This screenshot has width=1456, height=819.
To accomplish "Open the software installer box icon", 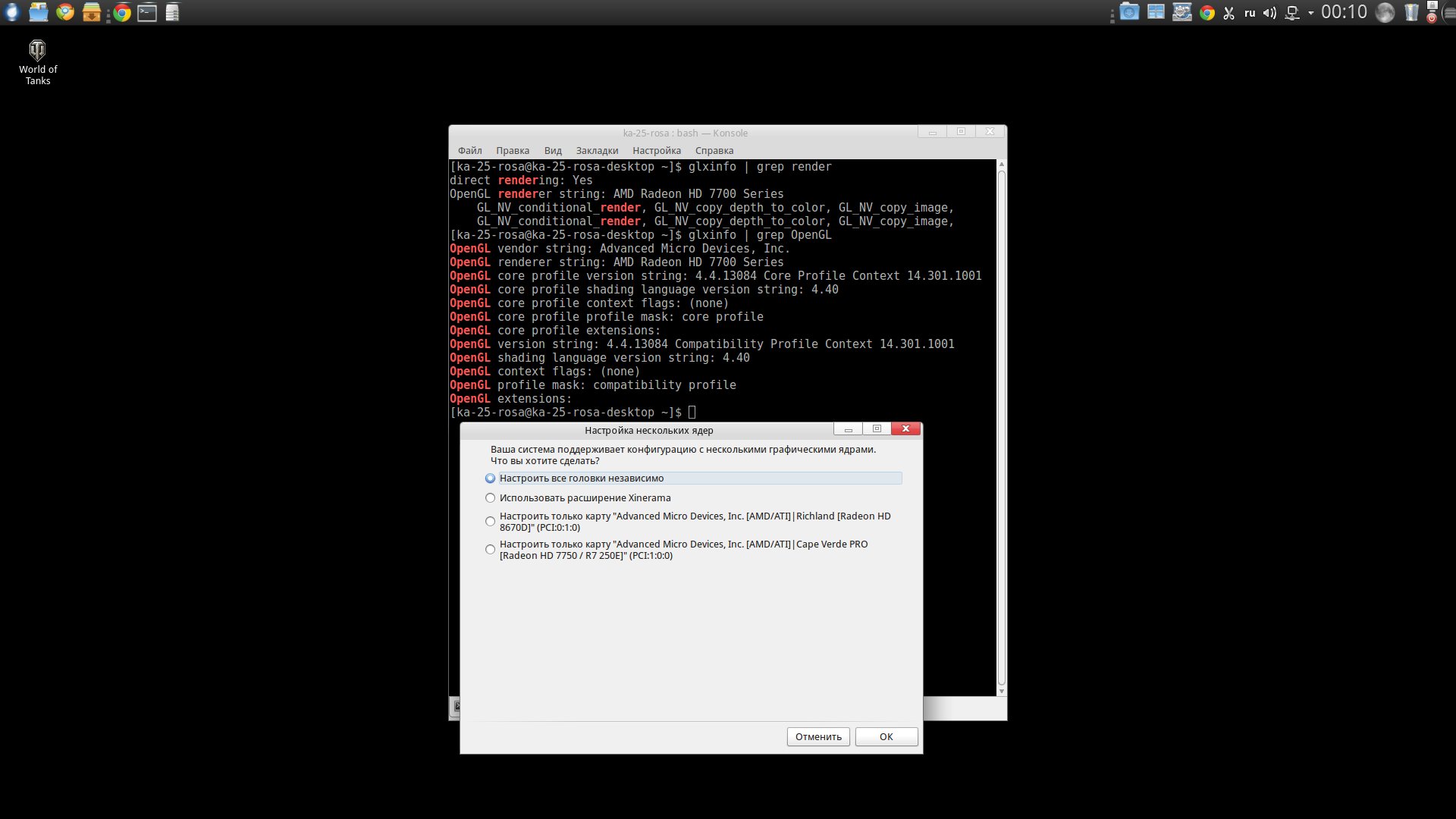I will [92, 12].
